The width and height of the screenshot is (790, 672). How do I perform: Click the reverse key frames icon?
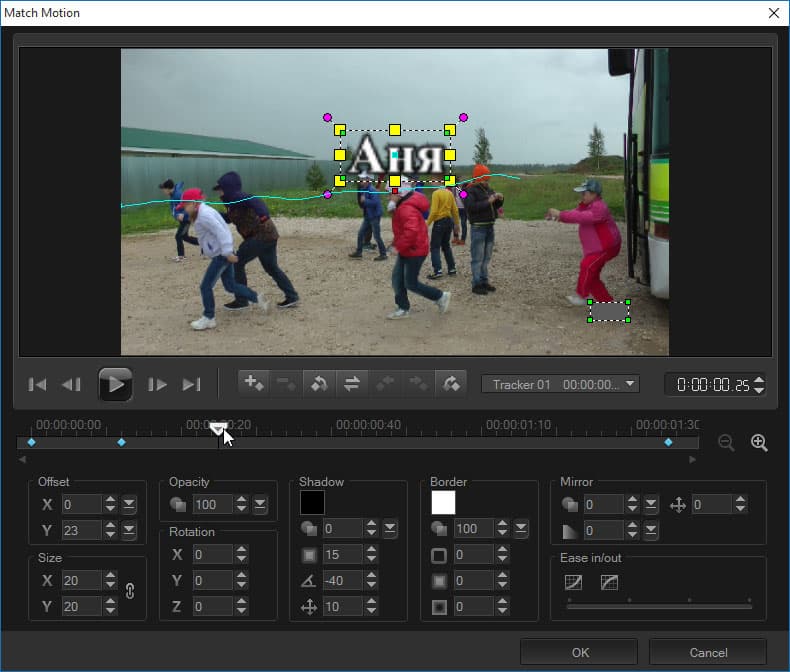[x=352, y=383]
